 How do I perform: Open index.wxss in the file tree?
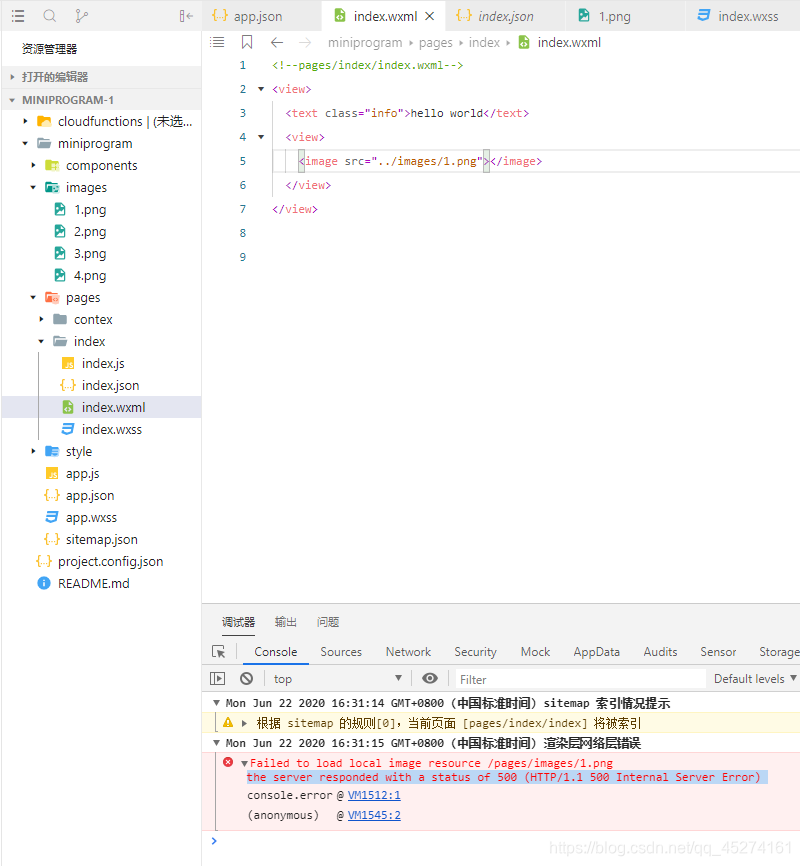[102, 429]
